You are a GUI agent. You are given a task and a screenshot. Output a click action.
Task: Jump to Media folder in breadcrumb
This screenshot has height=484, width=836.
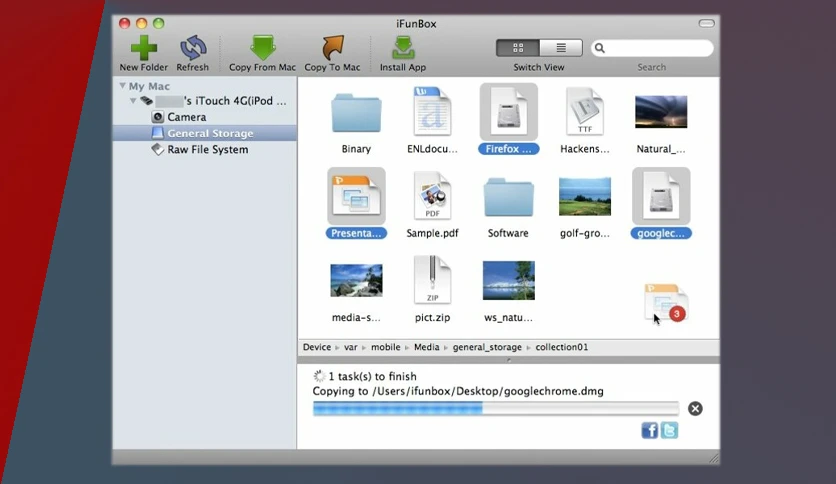427,347
